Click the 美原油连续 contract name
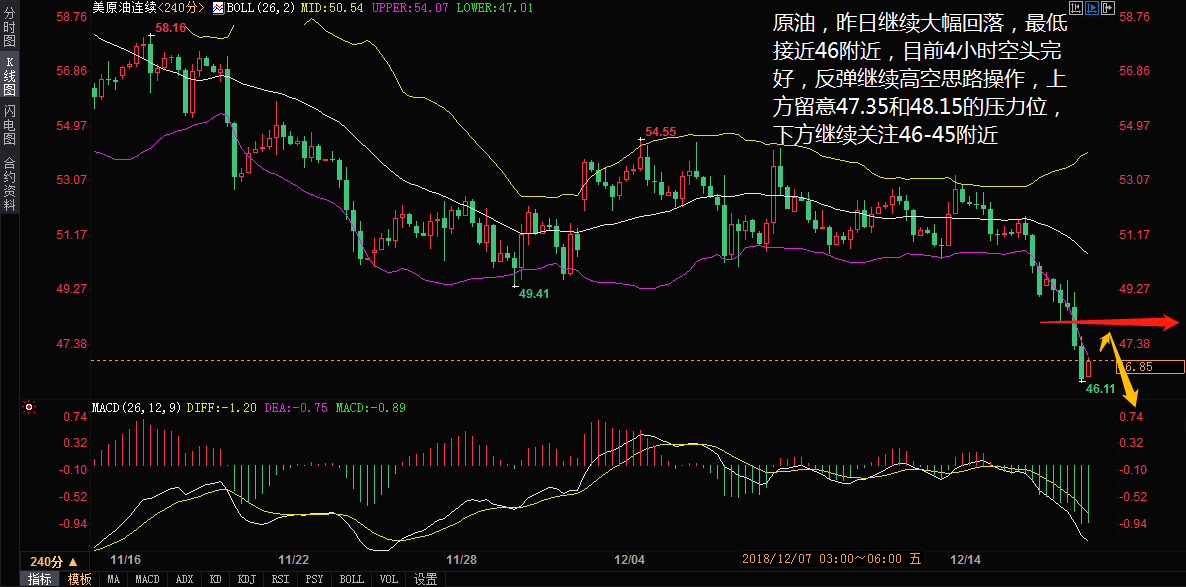Screen dimensions: 1186x587 (x=123, y=8)
